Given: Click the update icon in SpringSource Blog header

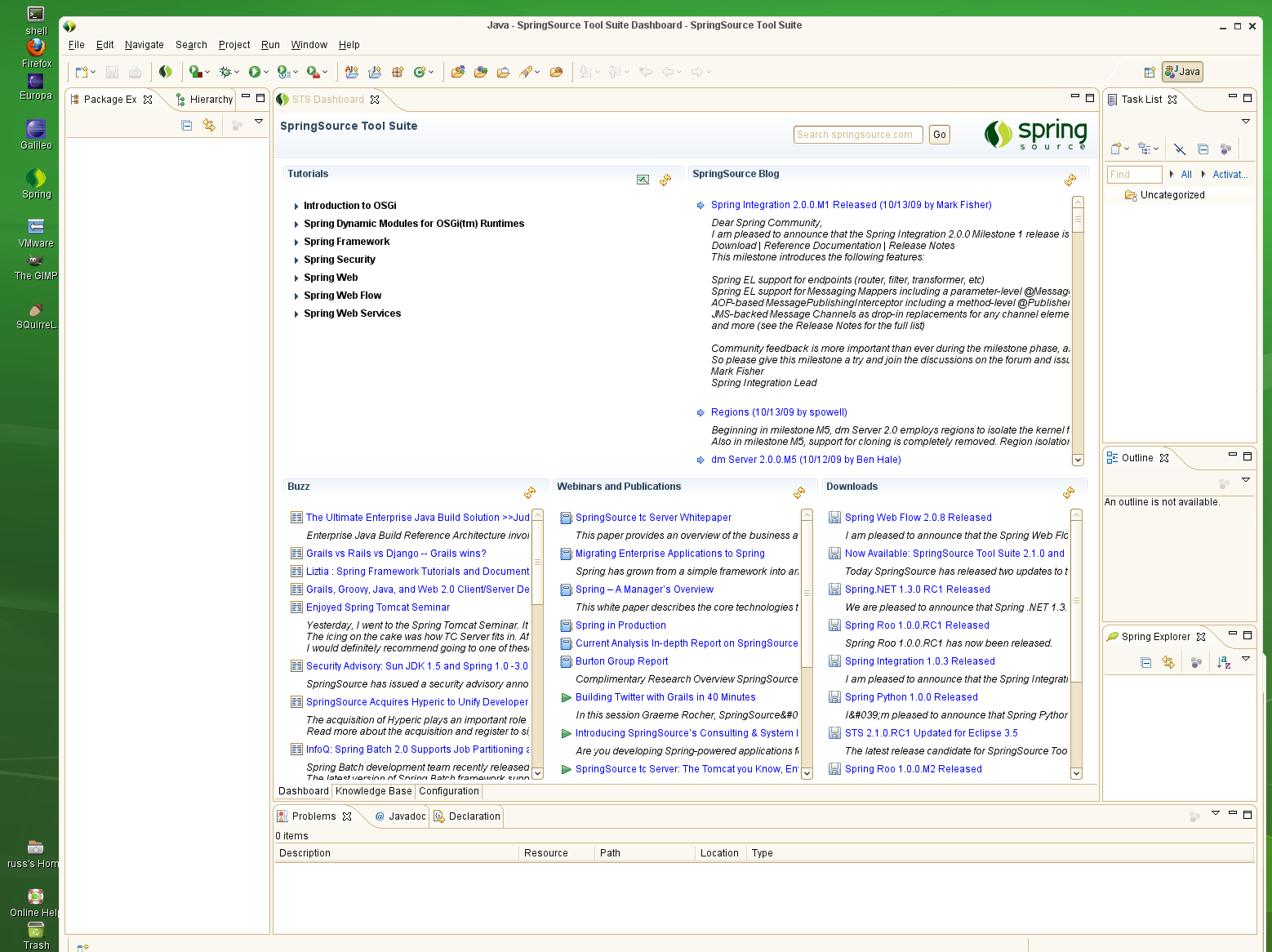Looking at the screenshot, I should click(x=1070, y=180).
